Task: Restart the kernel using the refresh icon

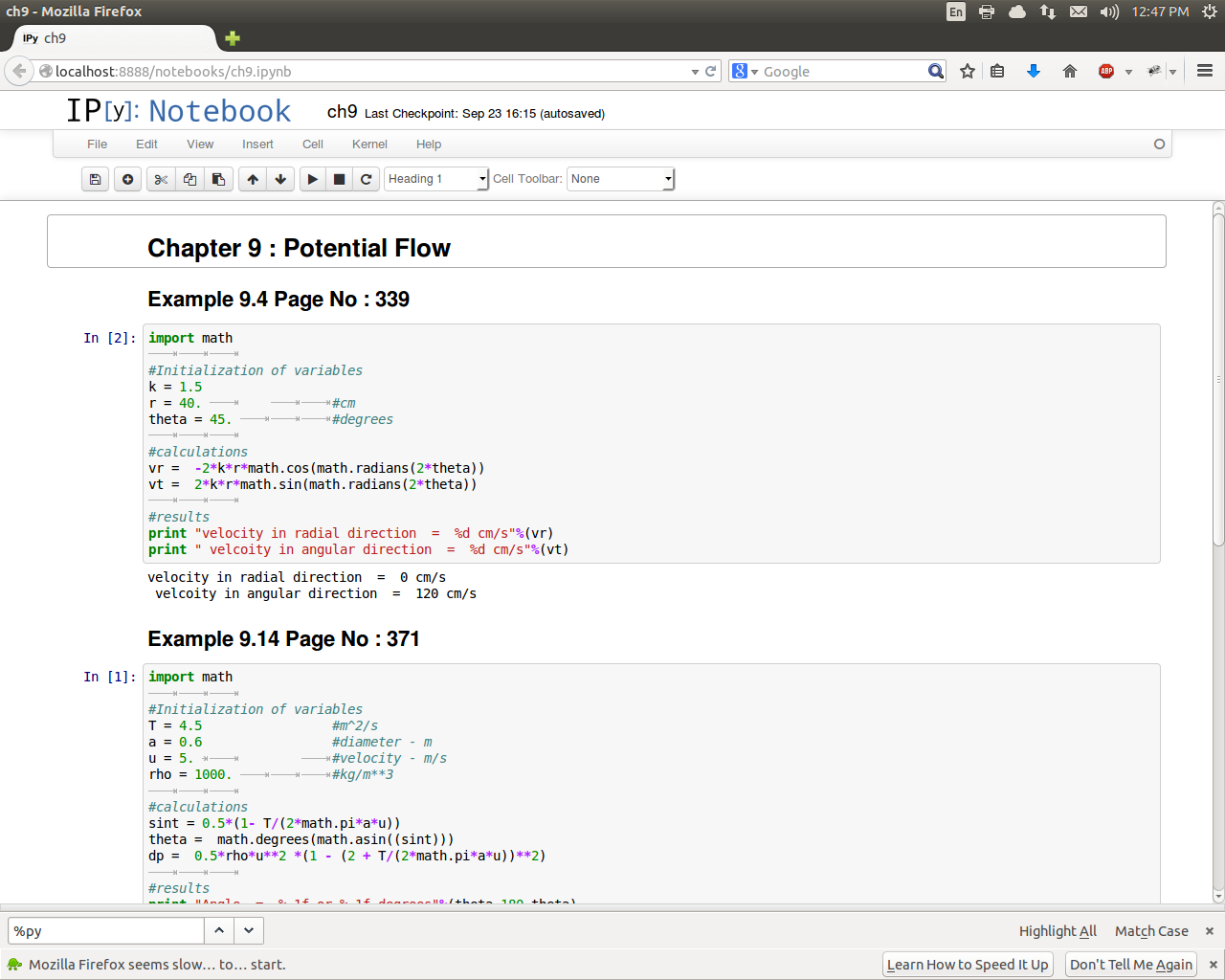Action: [x=366, y=179]
